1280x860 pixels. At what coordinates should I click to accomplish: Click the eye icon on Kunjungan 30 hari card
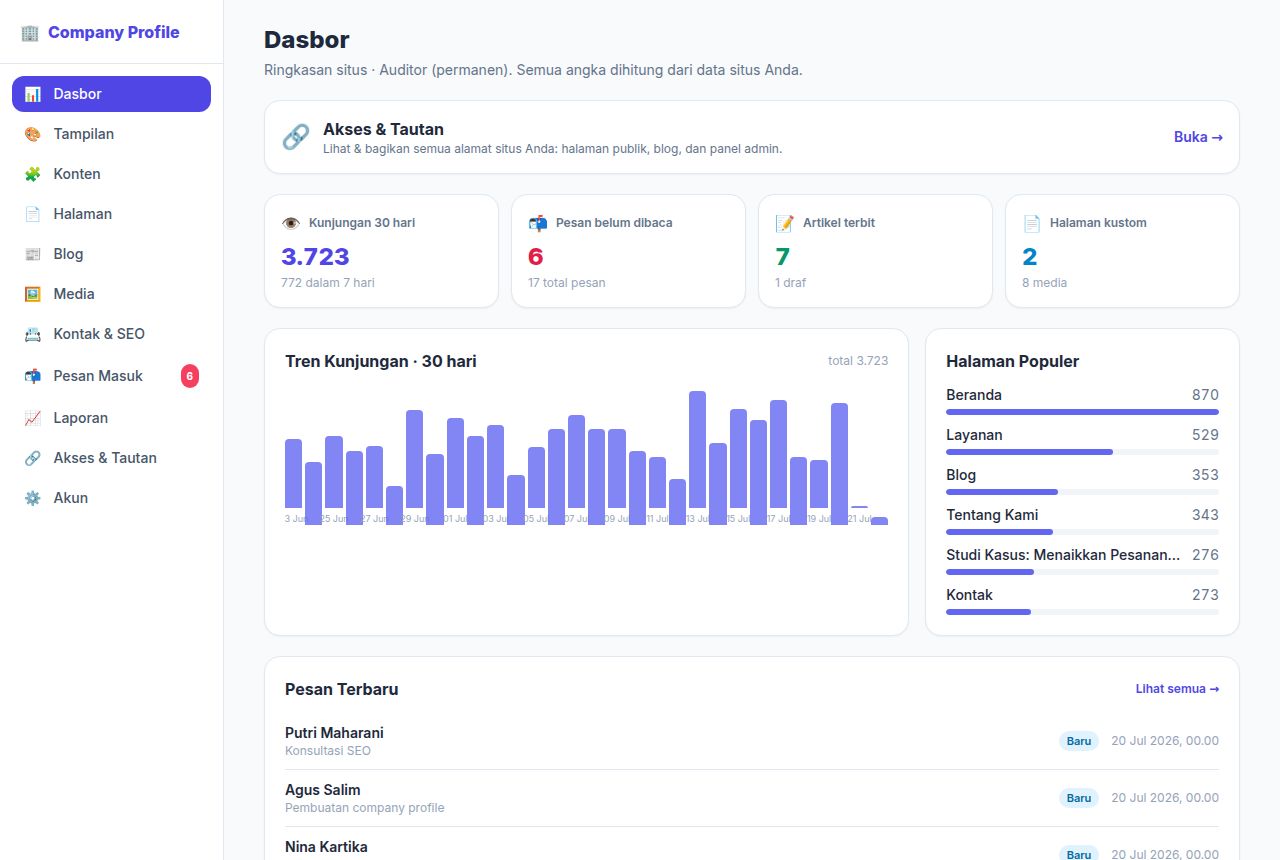tap(291, 223)
